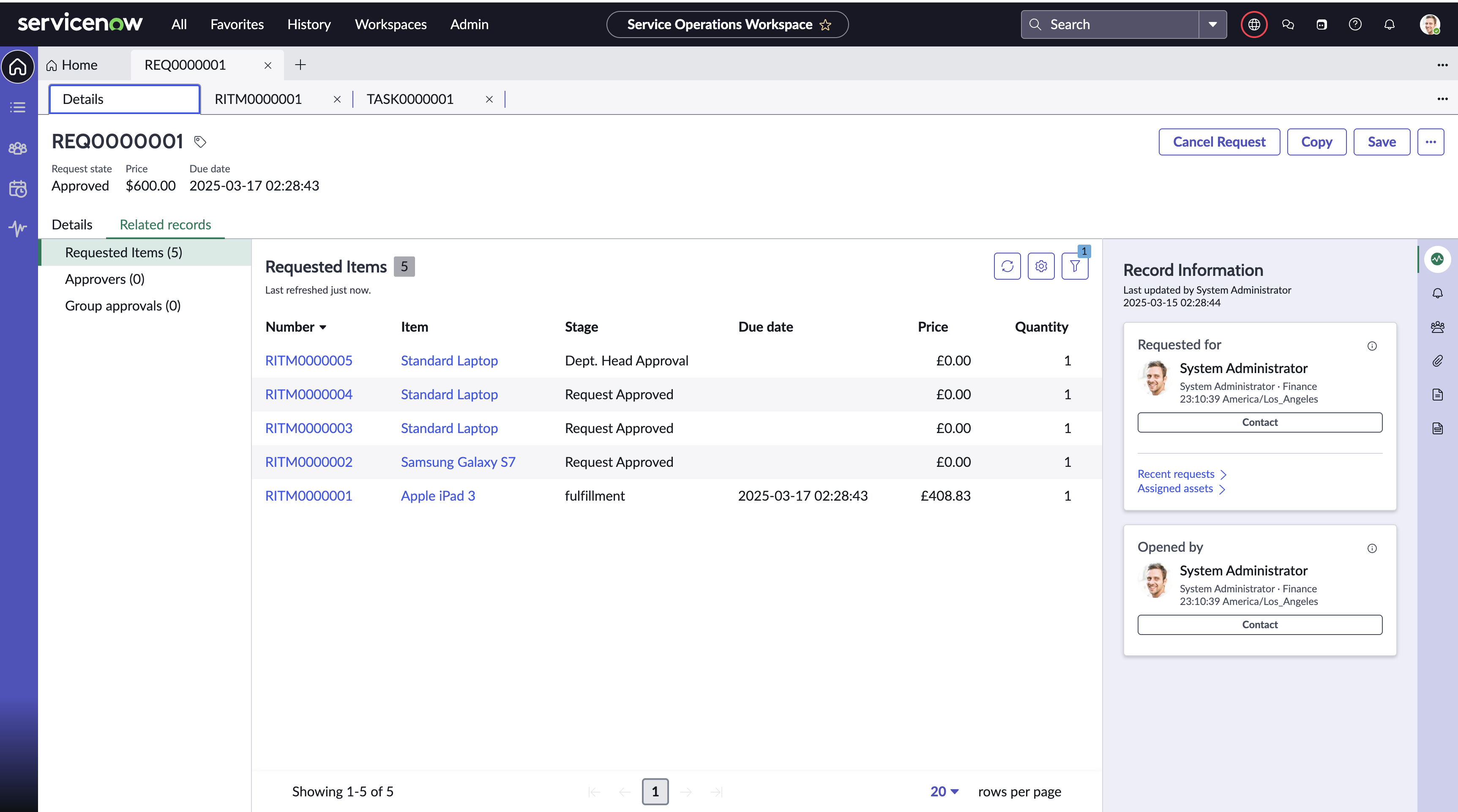Open the chat conversations icon
The height and width of the screenshot is (812, 1458).
(x=1288, y=25)
